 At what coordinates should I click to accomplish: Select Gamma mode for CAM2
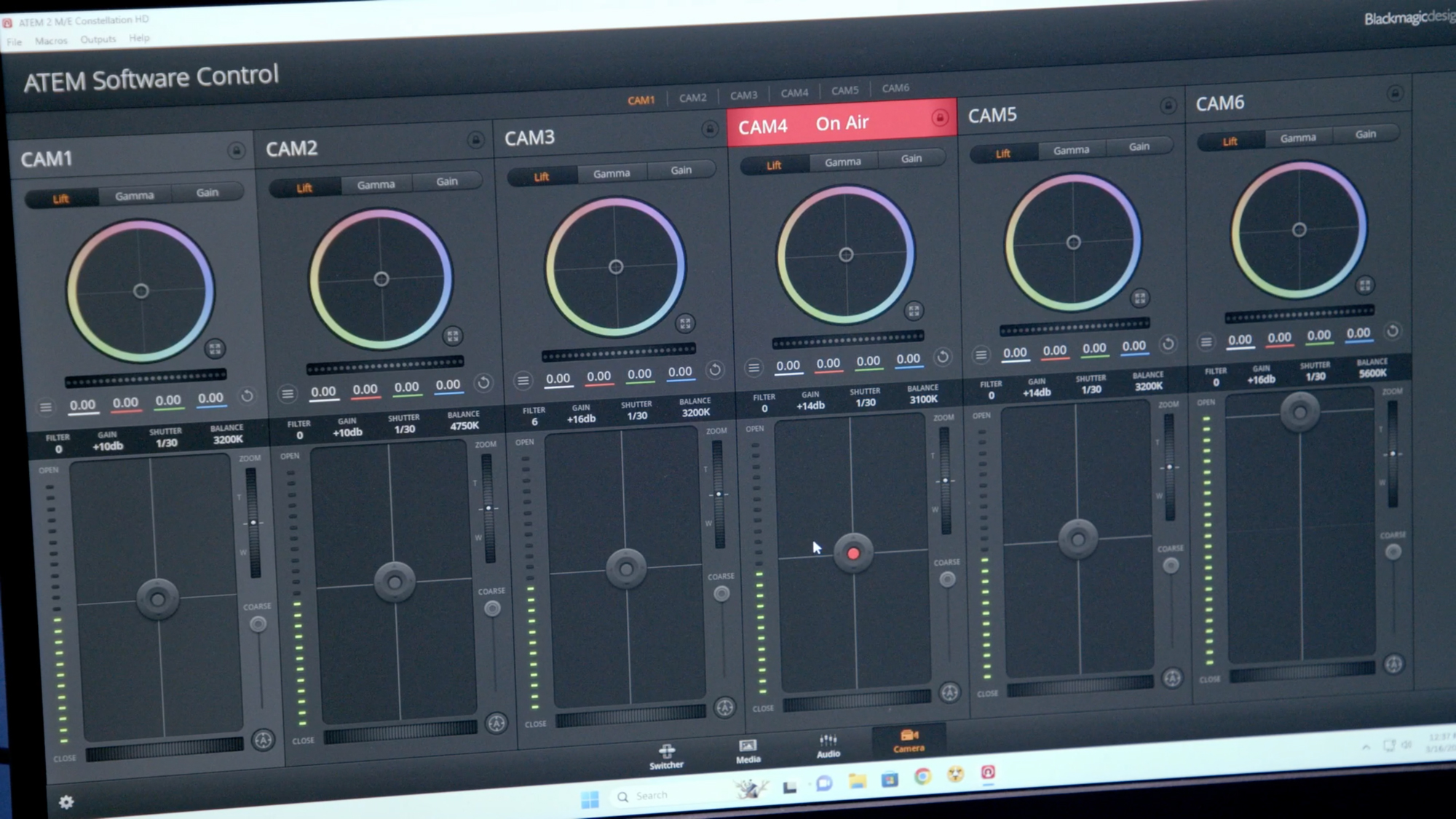click(x=376, y=185)
